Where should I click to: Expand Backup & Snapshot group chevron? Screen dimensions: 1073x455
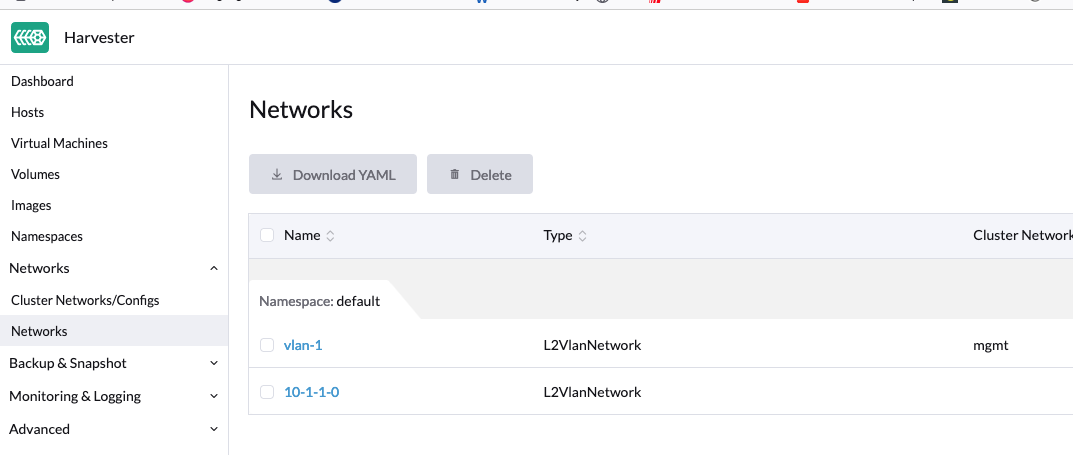[x=214, y=363]
